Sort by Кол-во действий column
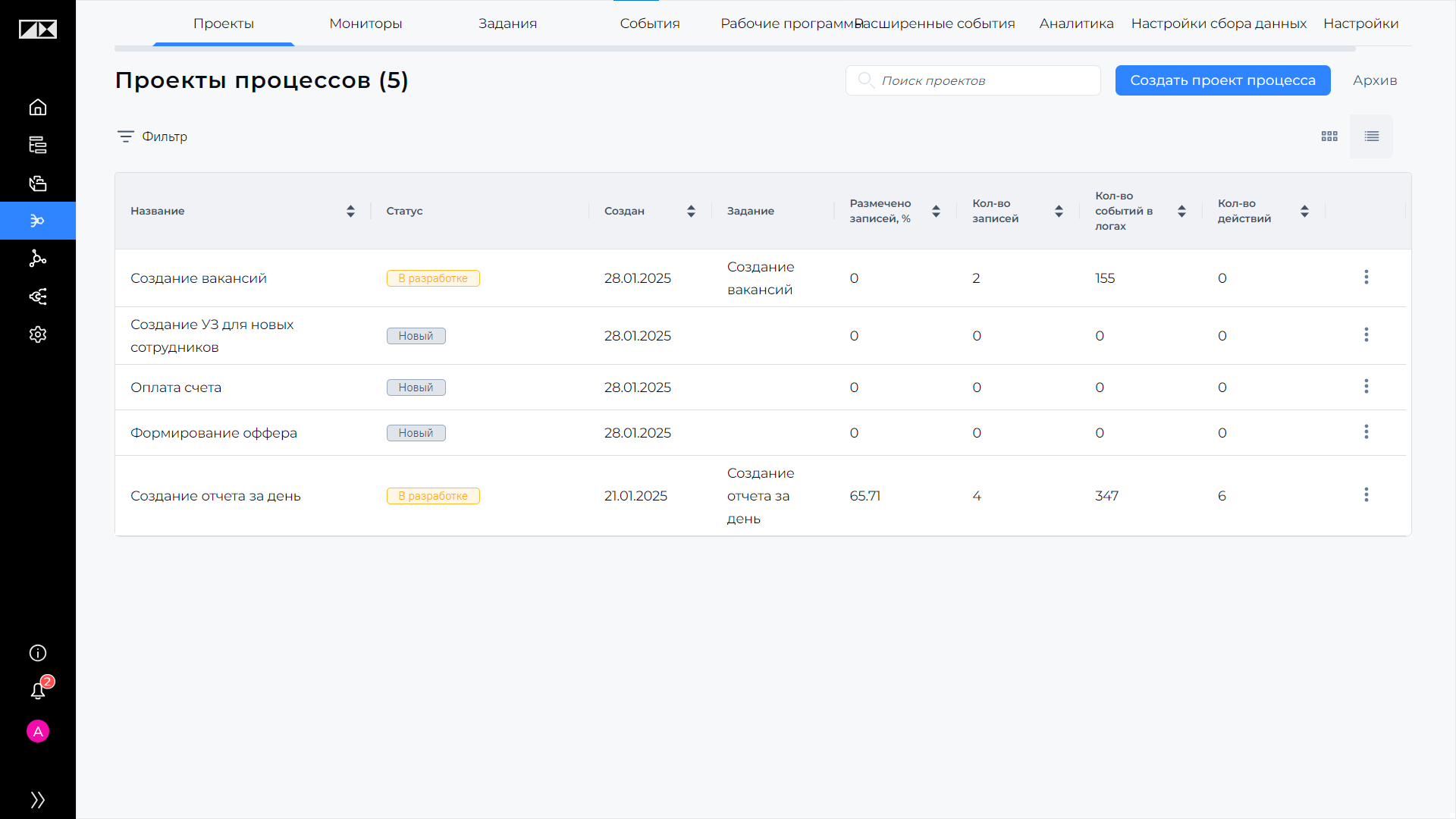 [x=1304, y=211]
